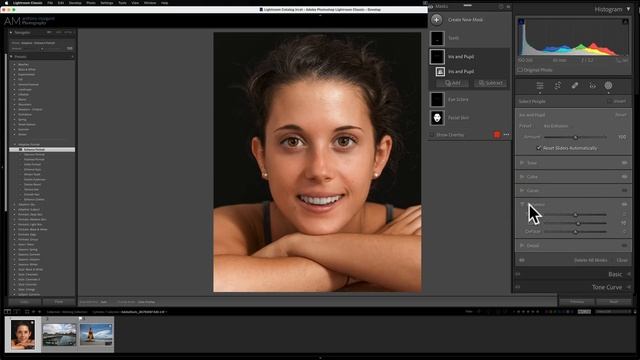Open the Edit sliders tool icon
640x360 pixels.
[x=540, y=85]
